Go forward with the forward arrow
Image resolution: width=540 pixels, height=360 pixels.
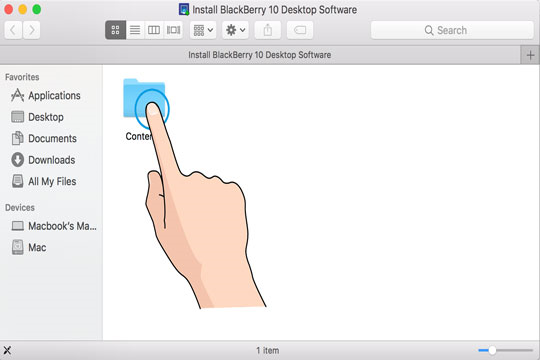point(31,30)
